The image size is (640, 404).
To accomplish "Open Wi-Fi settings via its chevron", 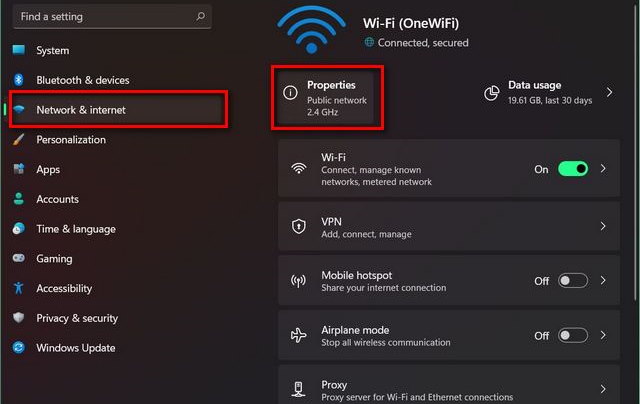I will point(603,169).
